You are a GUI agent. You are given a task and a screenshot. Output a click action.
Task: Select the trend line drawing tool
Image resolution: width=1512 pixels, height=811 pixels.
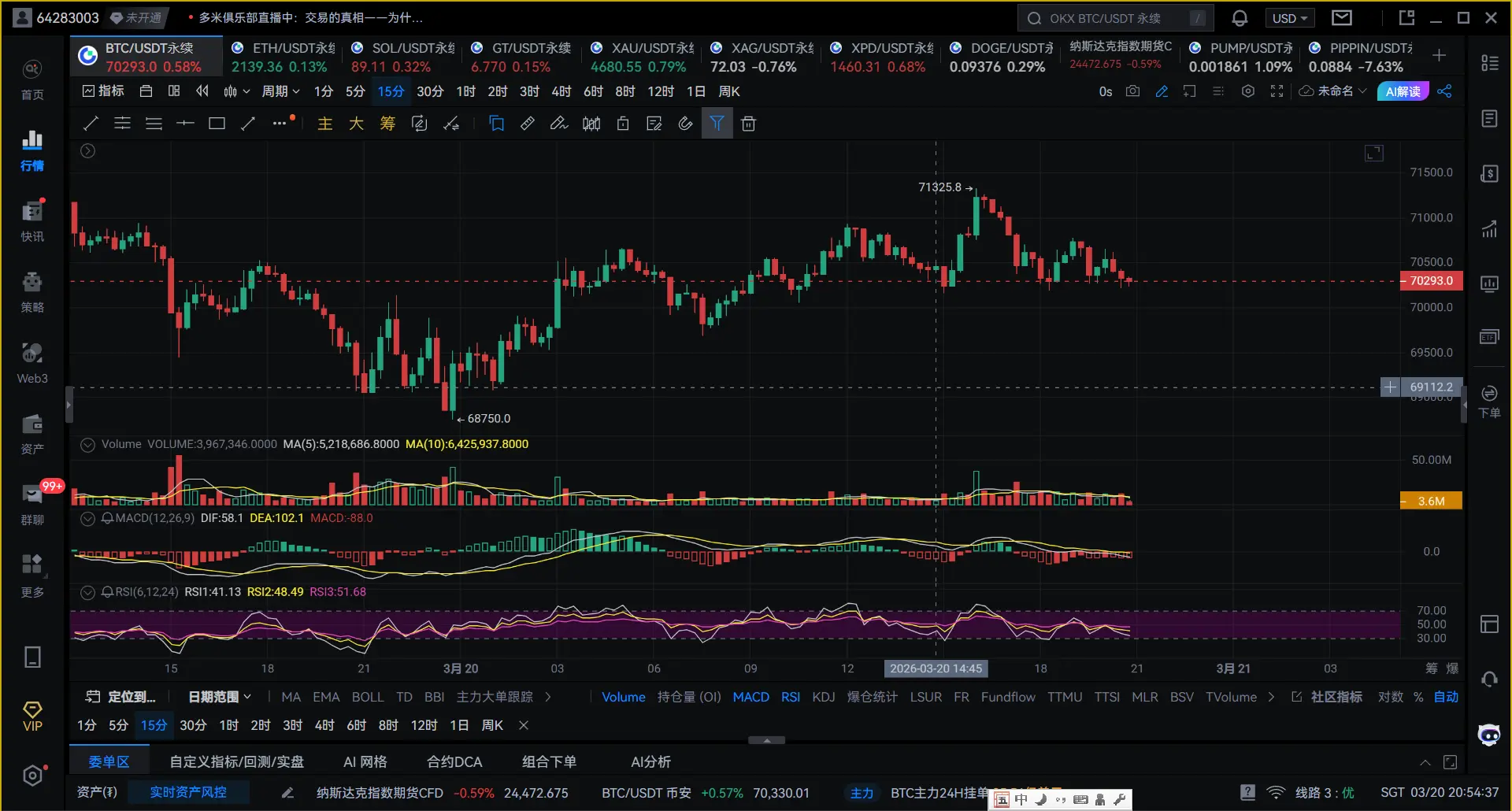pos(91,124)
